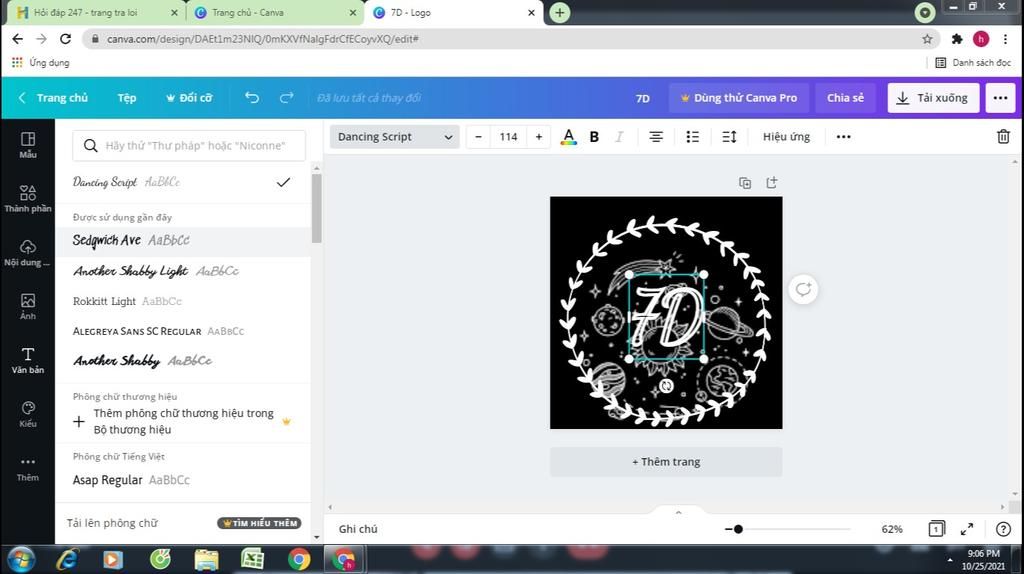Open Excel from the taskbar
Image resolution: width=1024 pixels, height=574 pixels.
coord(252,560)
